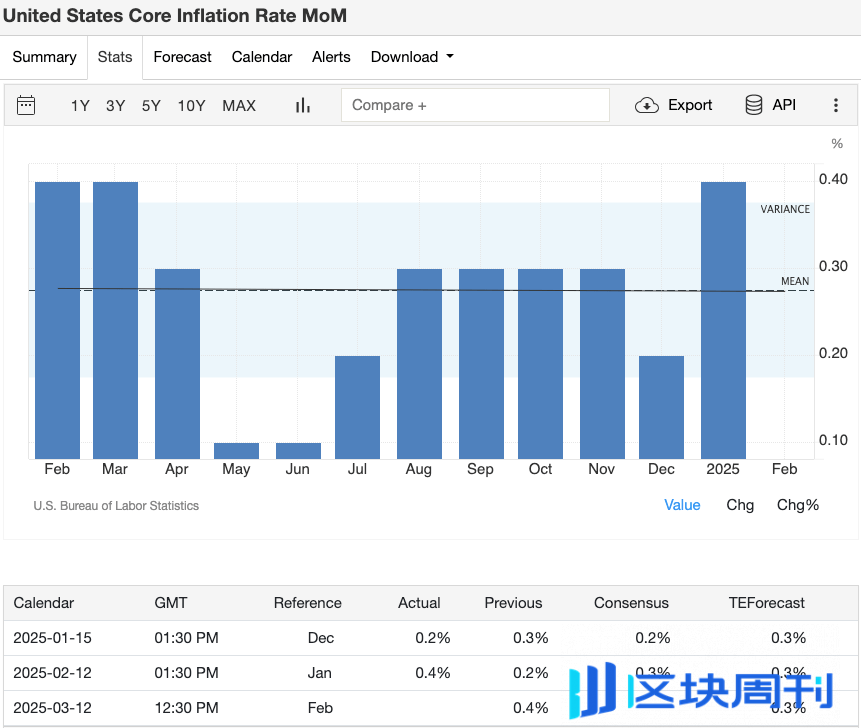Click the Reference column header
The height and width of the screenshot is (728, 861).
[x=308, y=603]
